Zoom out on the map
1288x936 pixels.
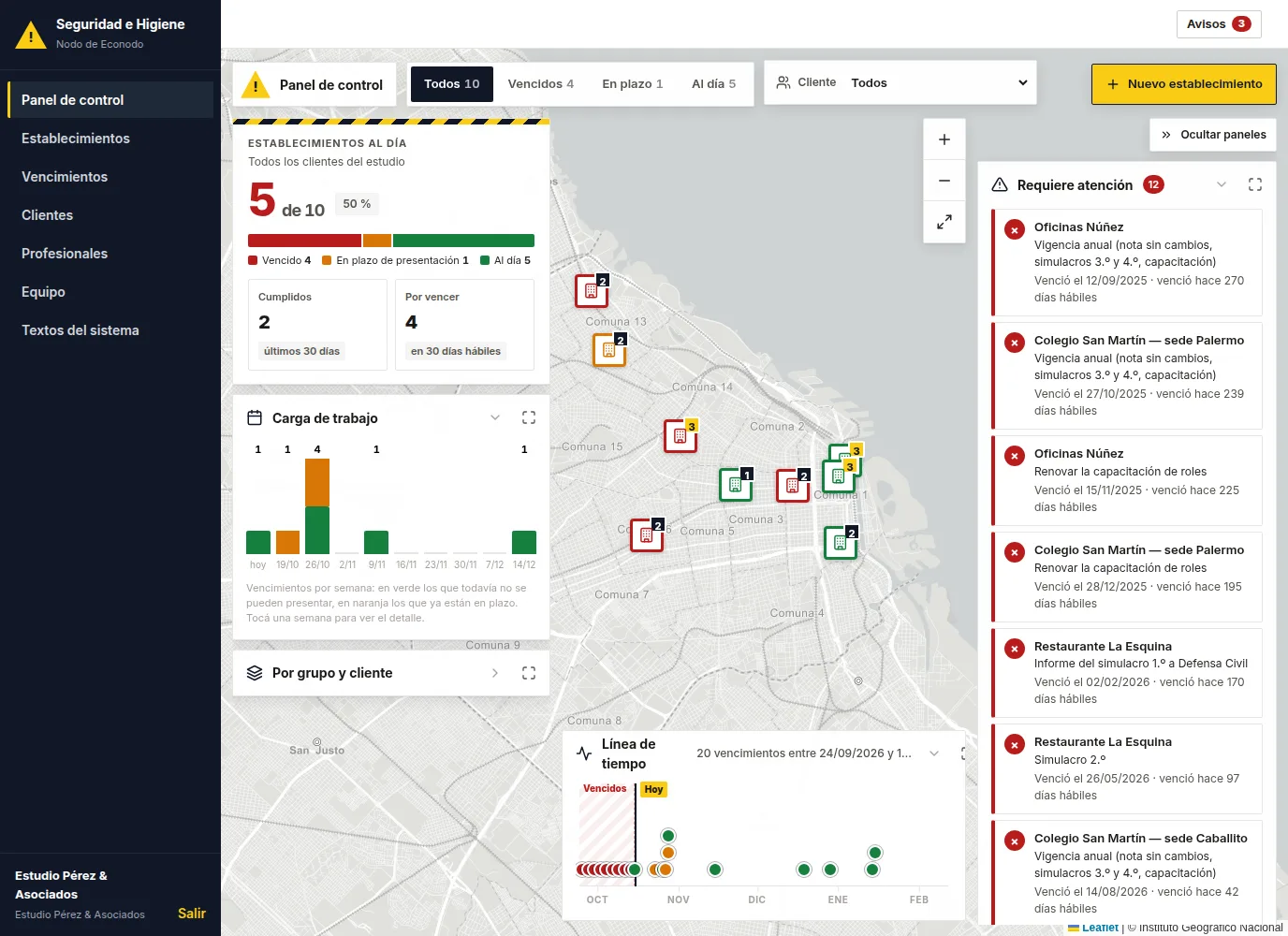pos(944,181)
